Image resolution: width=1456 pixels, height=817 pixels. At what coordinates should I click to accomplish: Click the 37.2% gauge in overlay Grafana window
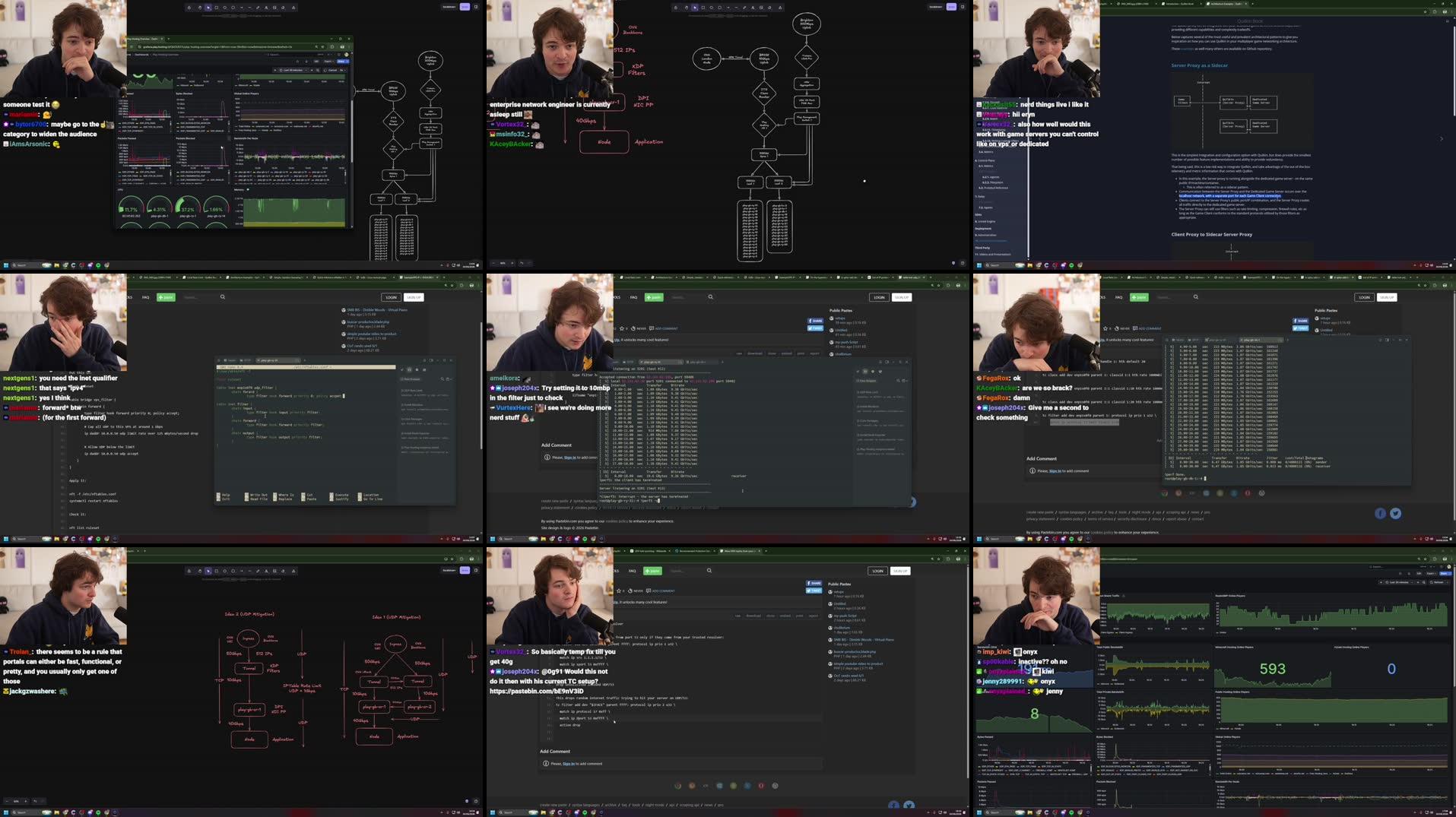pos(188,206)
